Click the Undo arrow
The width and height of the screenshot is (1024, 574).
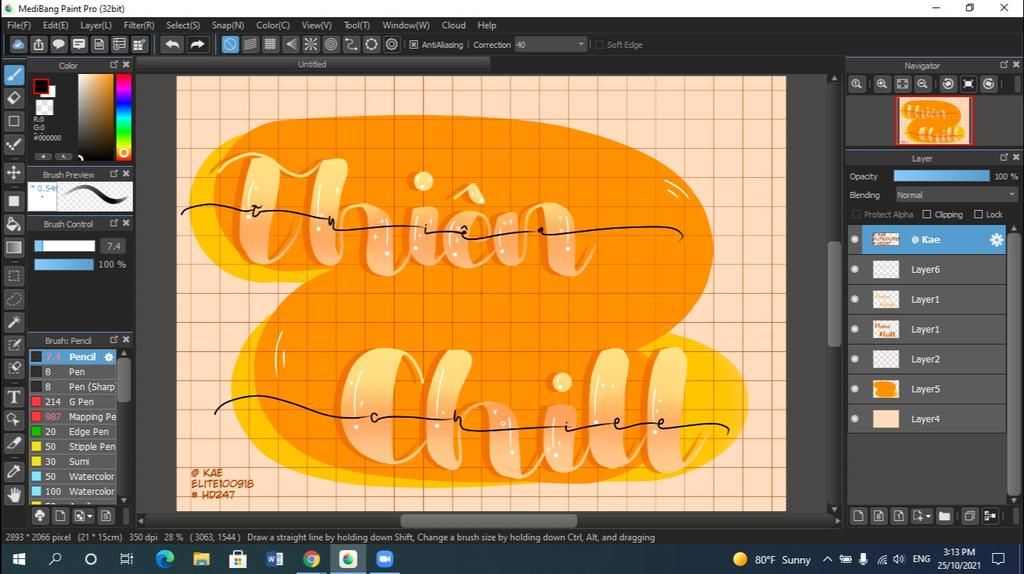(x=172, y=44)
